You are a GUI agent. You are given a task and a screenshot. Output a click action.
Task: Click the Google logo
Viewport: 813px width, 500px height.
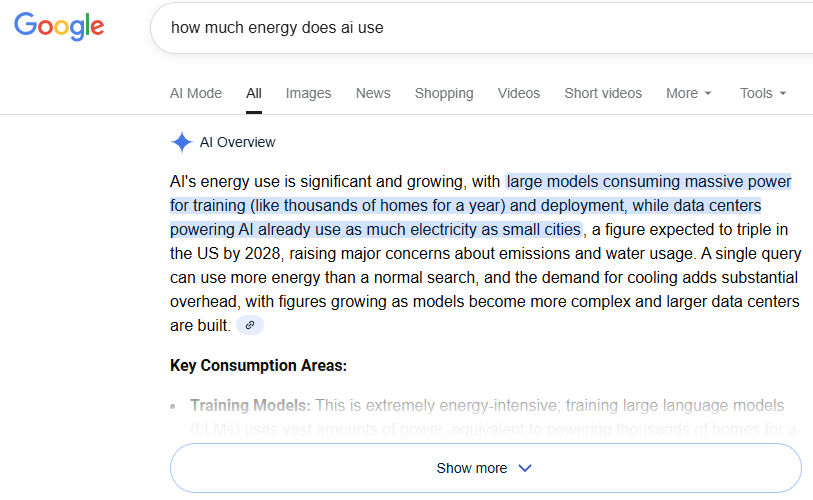pos(59,27)
